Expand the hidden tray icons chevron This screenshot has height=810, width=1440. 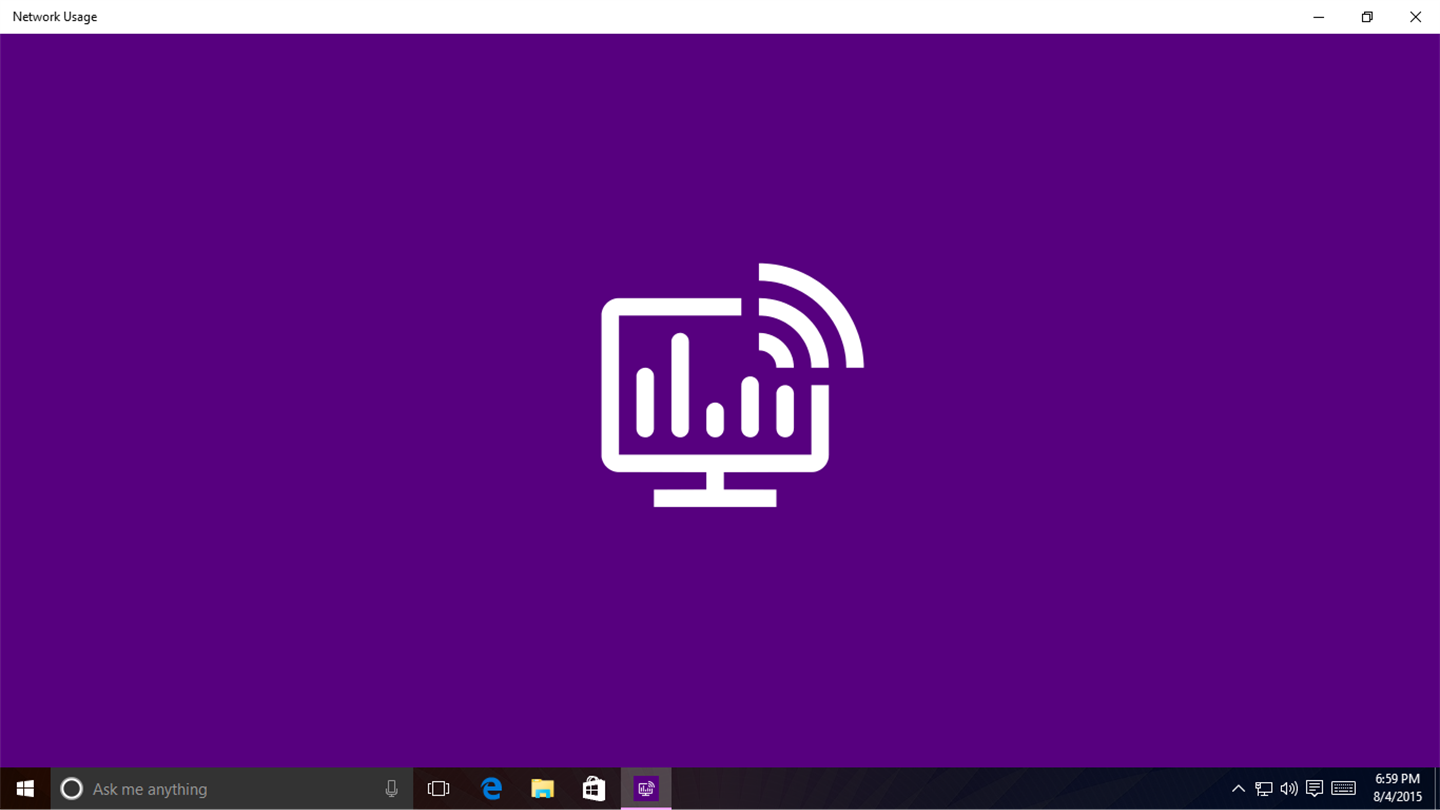1238,789
